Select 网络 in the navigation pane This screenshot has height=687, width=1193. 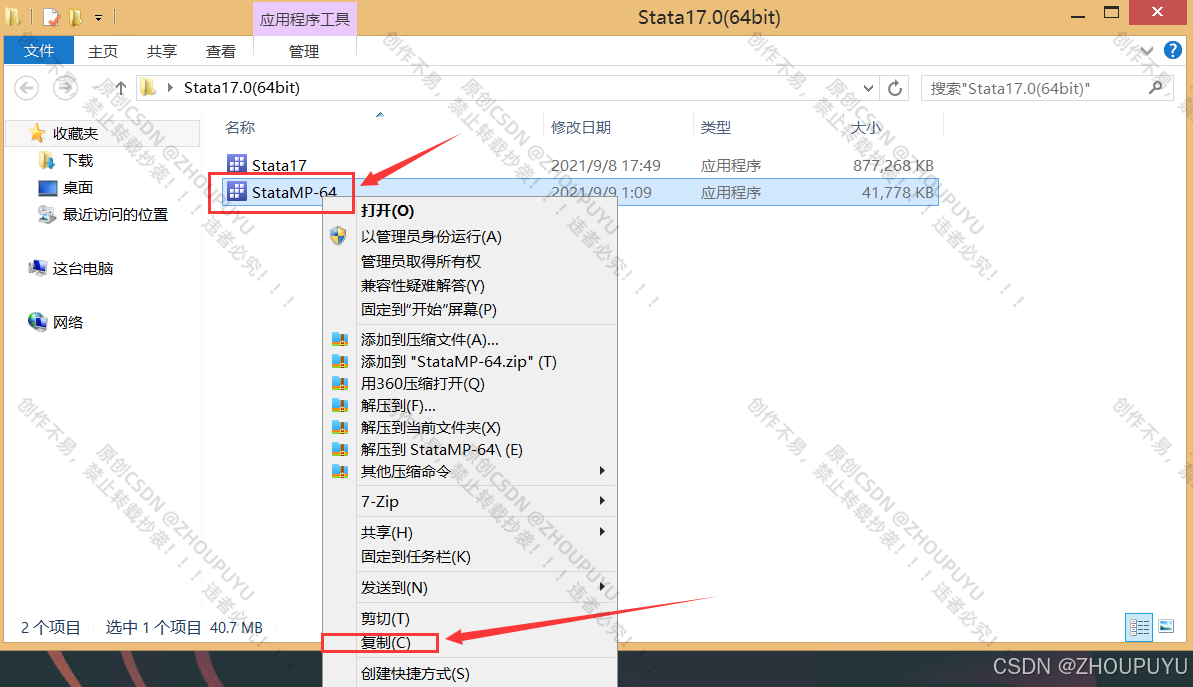(x=68, y=323)
